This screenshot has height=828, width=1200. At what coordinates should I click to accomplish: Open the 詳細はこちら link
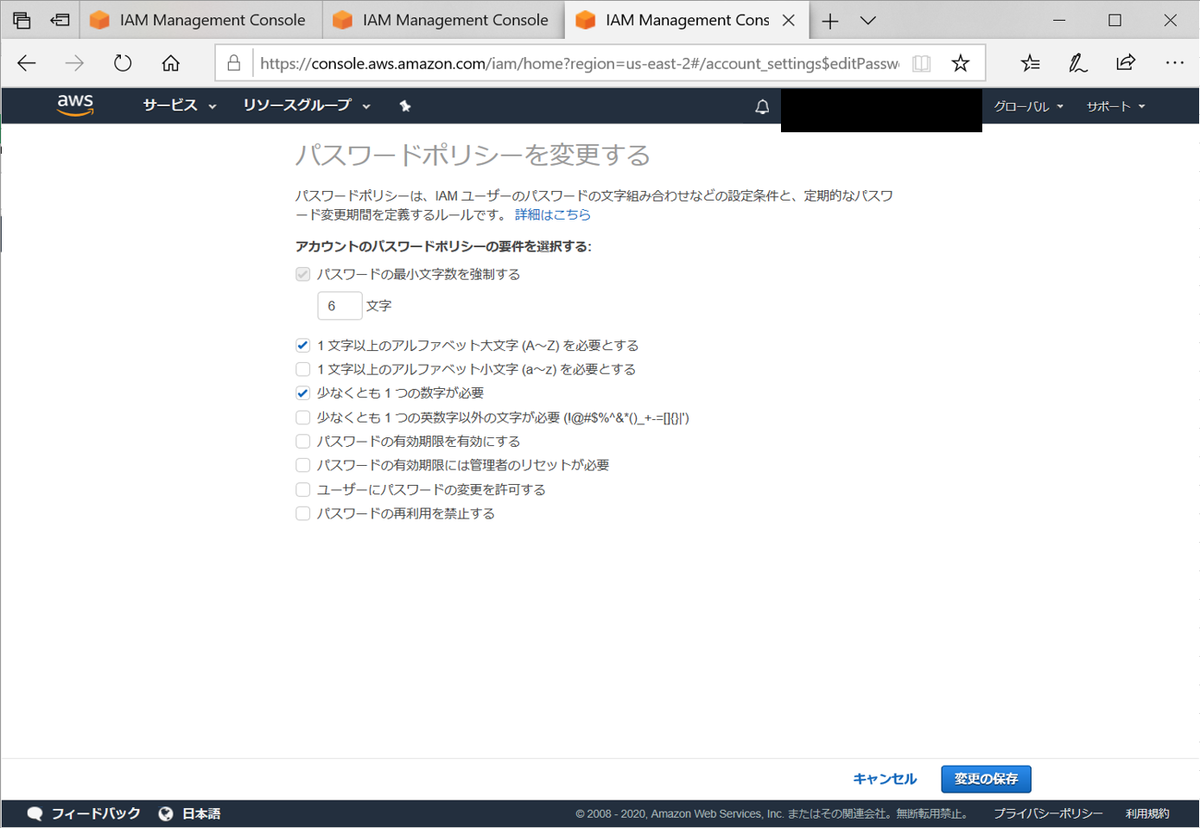(x=552, y=214)
